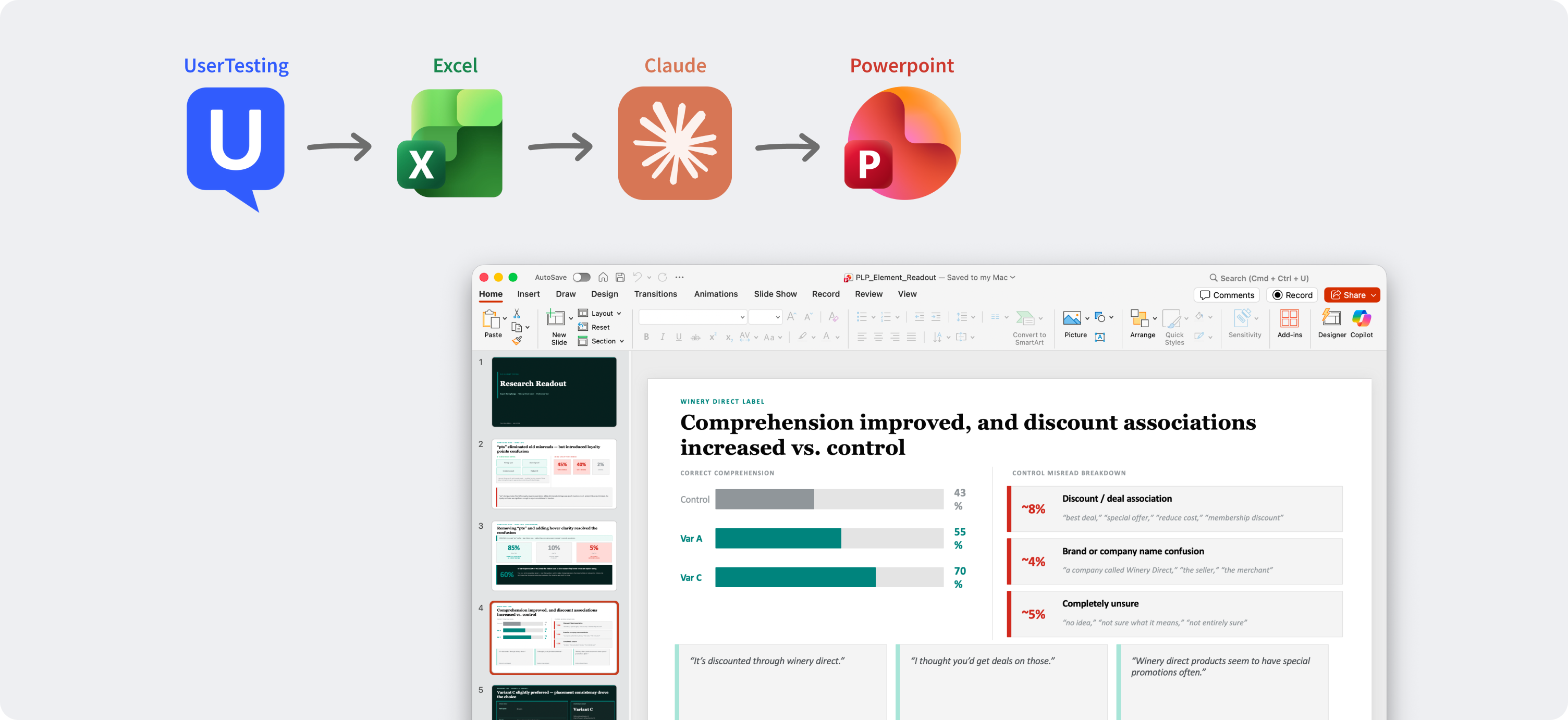Open the font size combo box

coord(765,317)
